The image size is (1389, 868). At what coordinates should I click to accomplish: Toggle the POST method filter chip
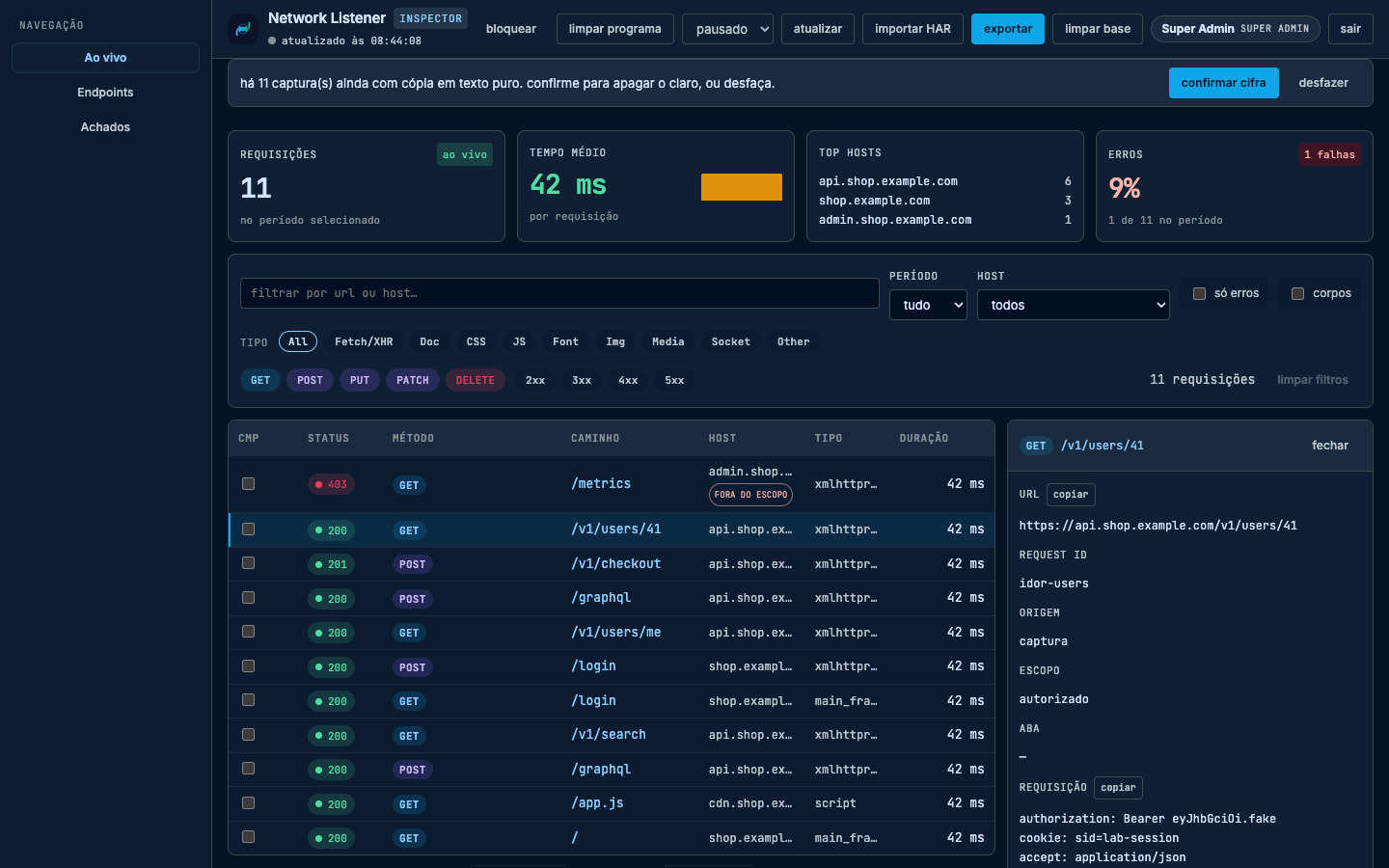coord(310,380)
